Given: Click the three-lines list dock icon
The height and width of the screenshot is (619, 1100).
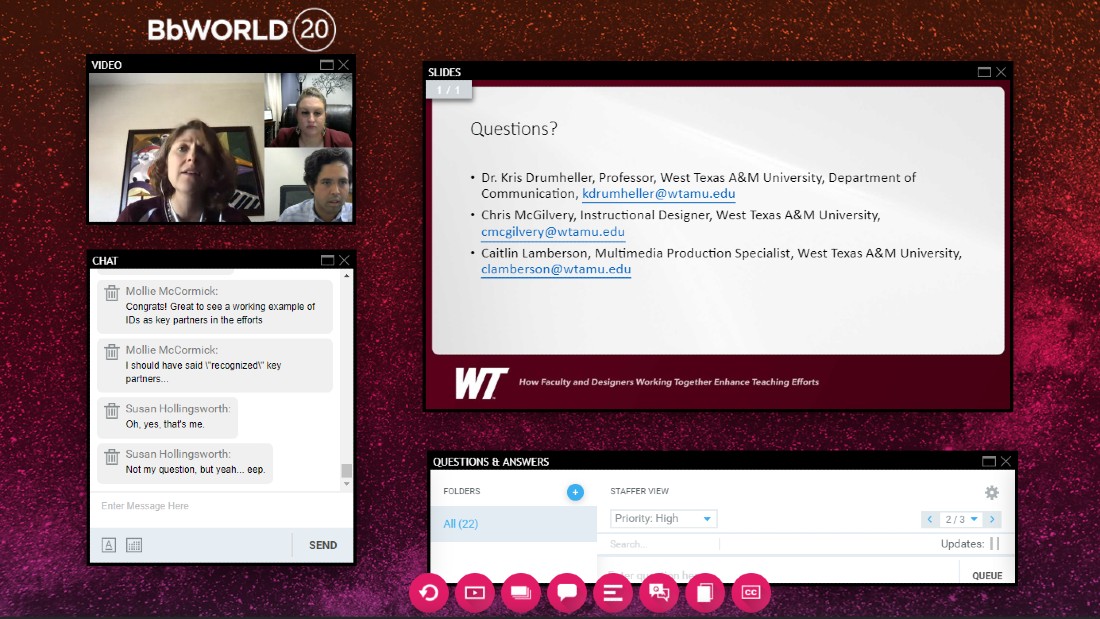Looking at the screenshot, I should 613,592.
